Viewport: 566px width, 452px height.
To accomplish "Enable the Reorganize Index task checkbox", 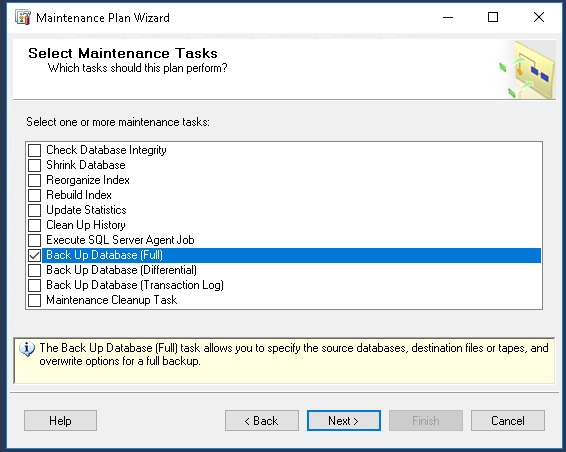I will coord(35,180).
